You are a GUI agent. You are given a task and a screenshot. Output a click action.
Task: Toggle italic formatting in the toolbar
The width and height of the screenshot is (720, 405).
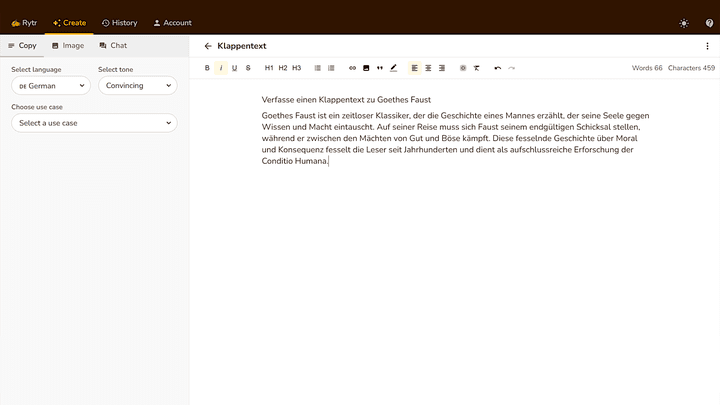(x=221, y=68)
